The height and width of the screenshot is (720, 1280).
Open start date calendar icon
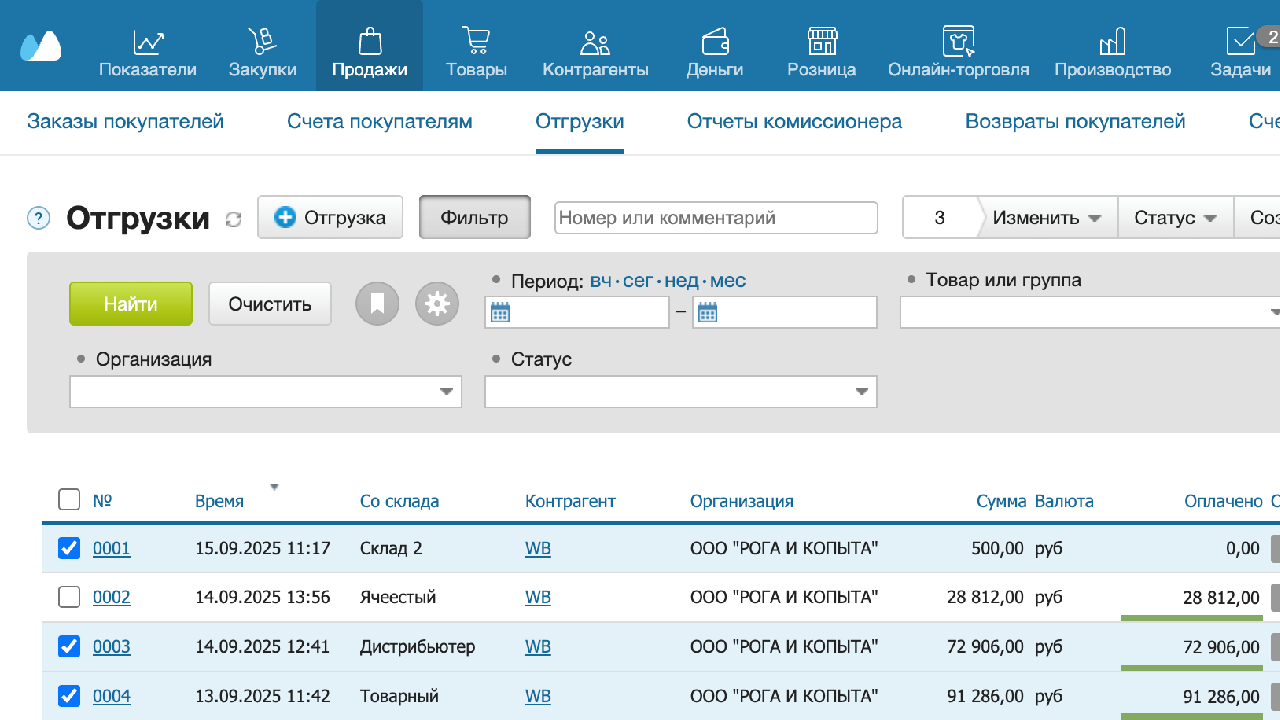pyautogui.click(x=500, y=313)
